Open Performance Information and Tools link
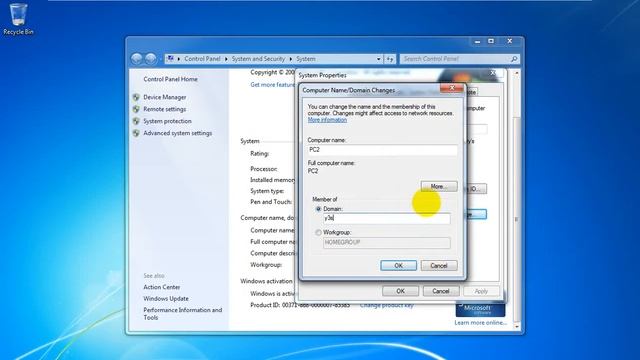The width and height of the screenshot is (640, 360). point(183,313)
